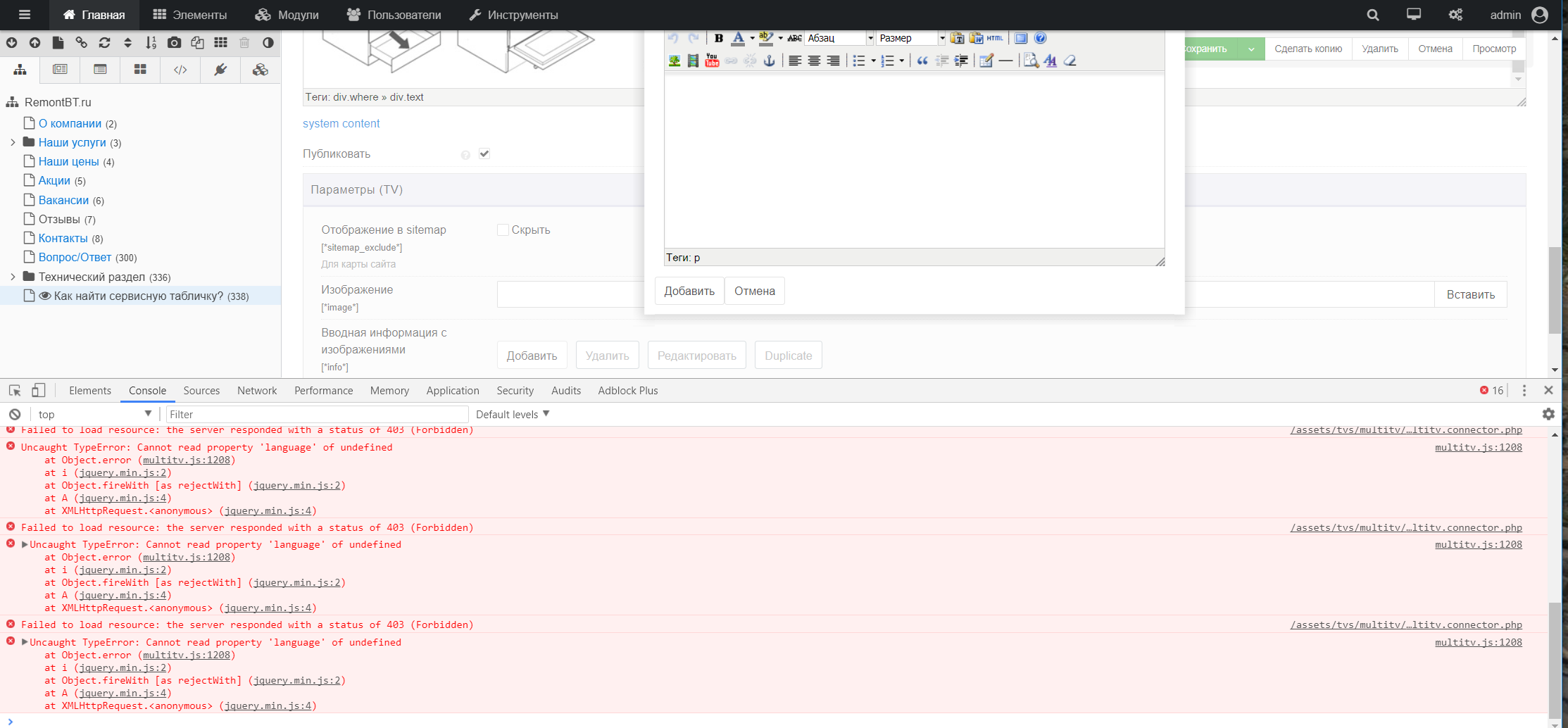Open the Network tab in DevTools
Screen dimensions: 1568x728
coord(257,390)
